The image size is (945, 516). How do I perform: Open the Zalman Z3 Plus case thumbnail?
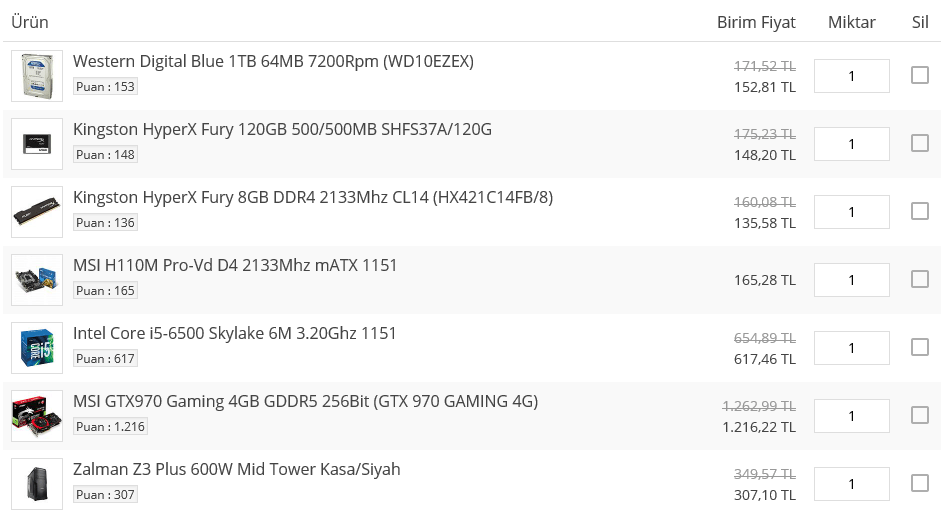[x=37, y=484]
